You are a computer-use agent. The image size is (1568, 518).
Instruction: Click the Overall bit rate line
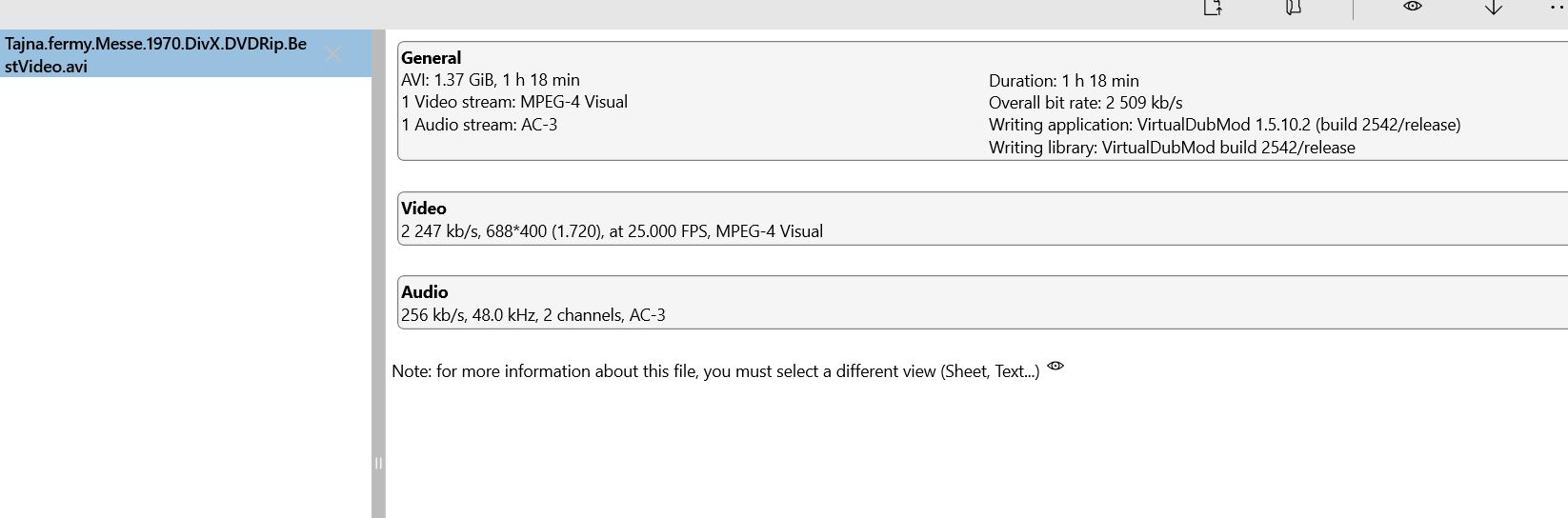[1085, 103]
